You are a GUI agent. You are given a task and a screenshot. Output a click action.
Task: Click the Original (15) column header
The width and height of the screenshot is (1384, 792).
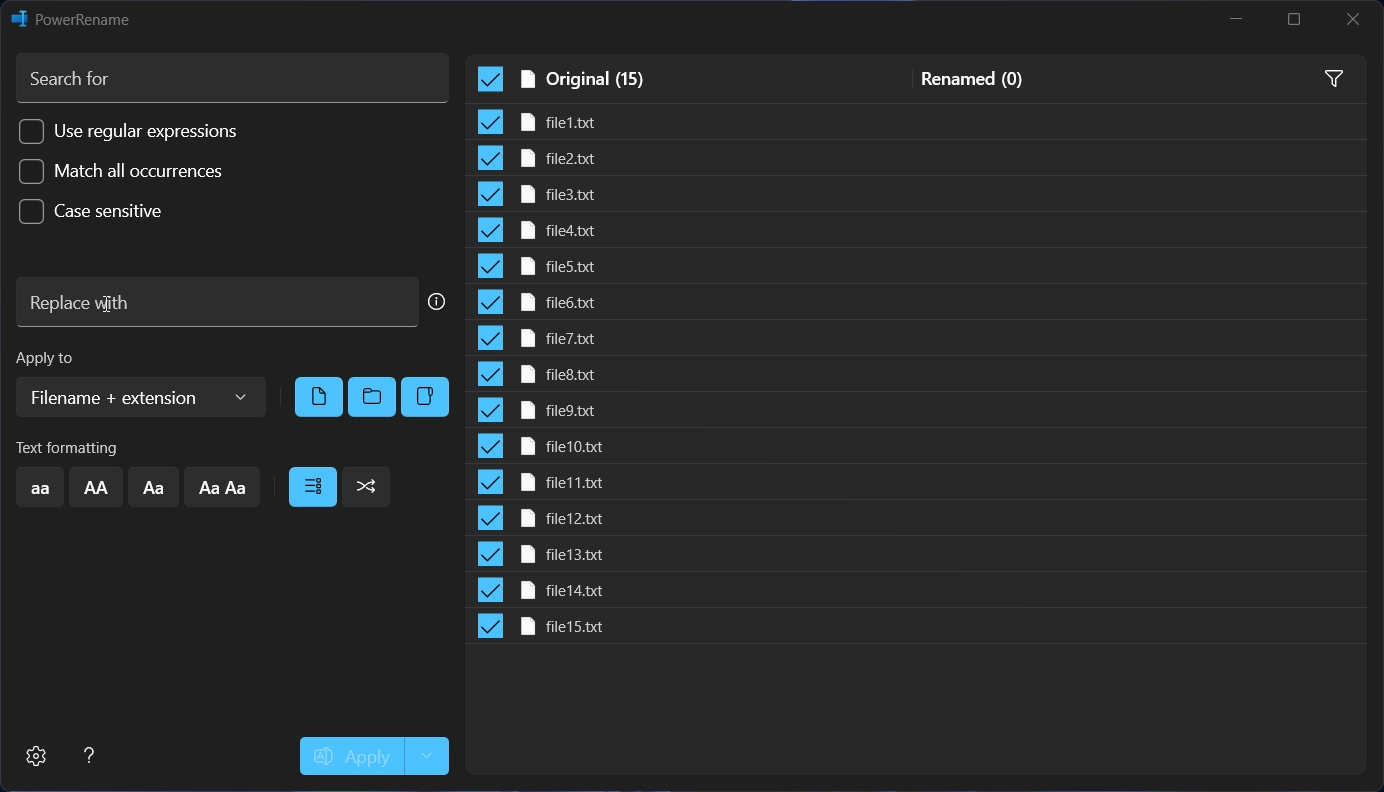click(x=594, y=79)
